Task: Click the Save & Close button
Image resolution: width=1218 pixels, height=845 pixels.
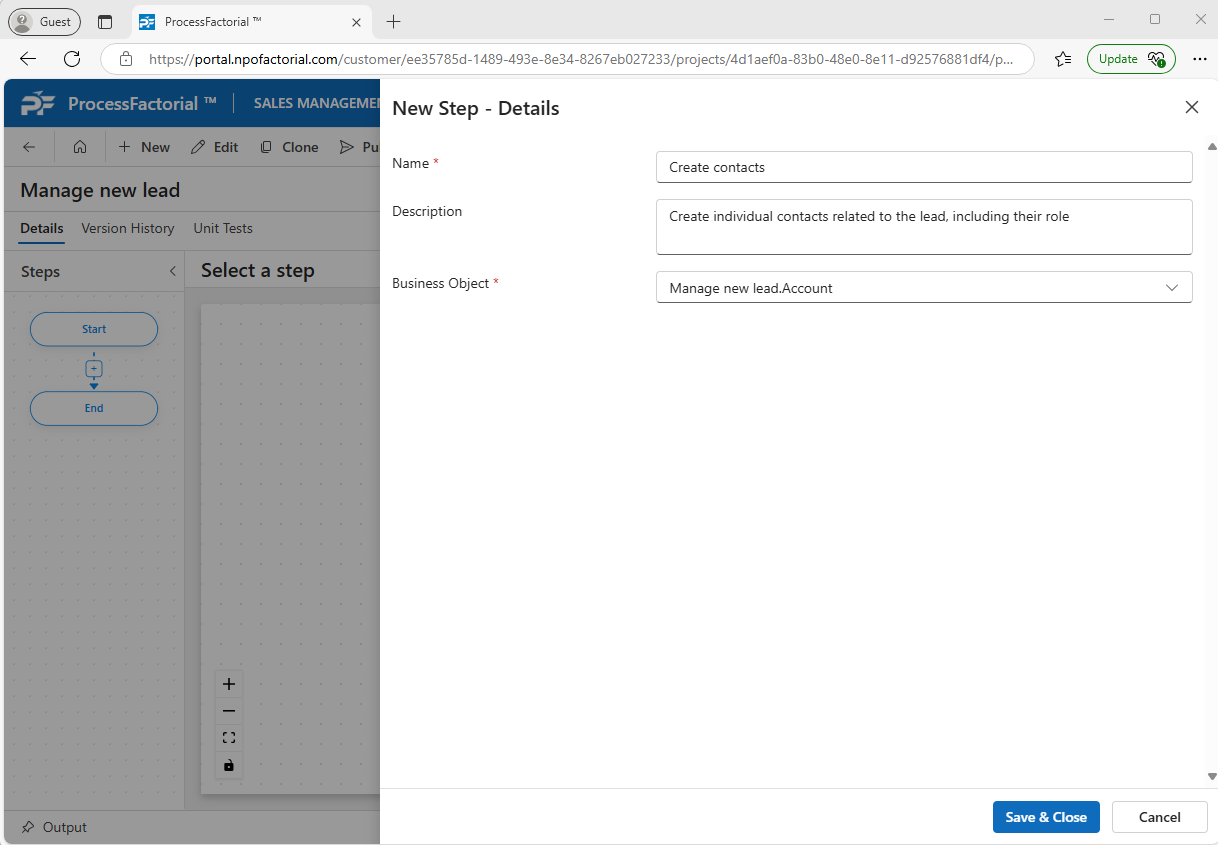Action: [1046, 817]
